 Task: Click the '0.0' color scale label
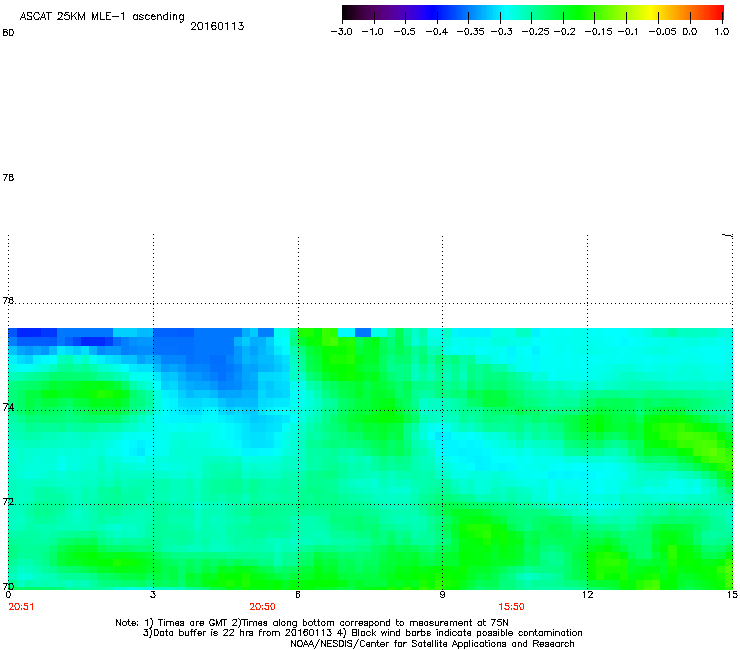(x=690, y=32)
